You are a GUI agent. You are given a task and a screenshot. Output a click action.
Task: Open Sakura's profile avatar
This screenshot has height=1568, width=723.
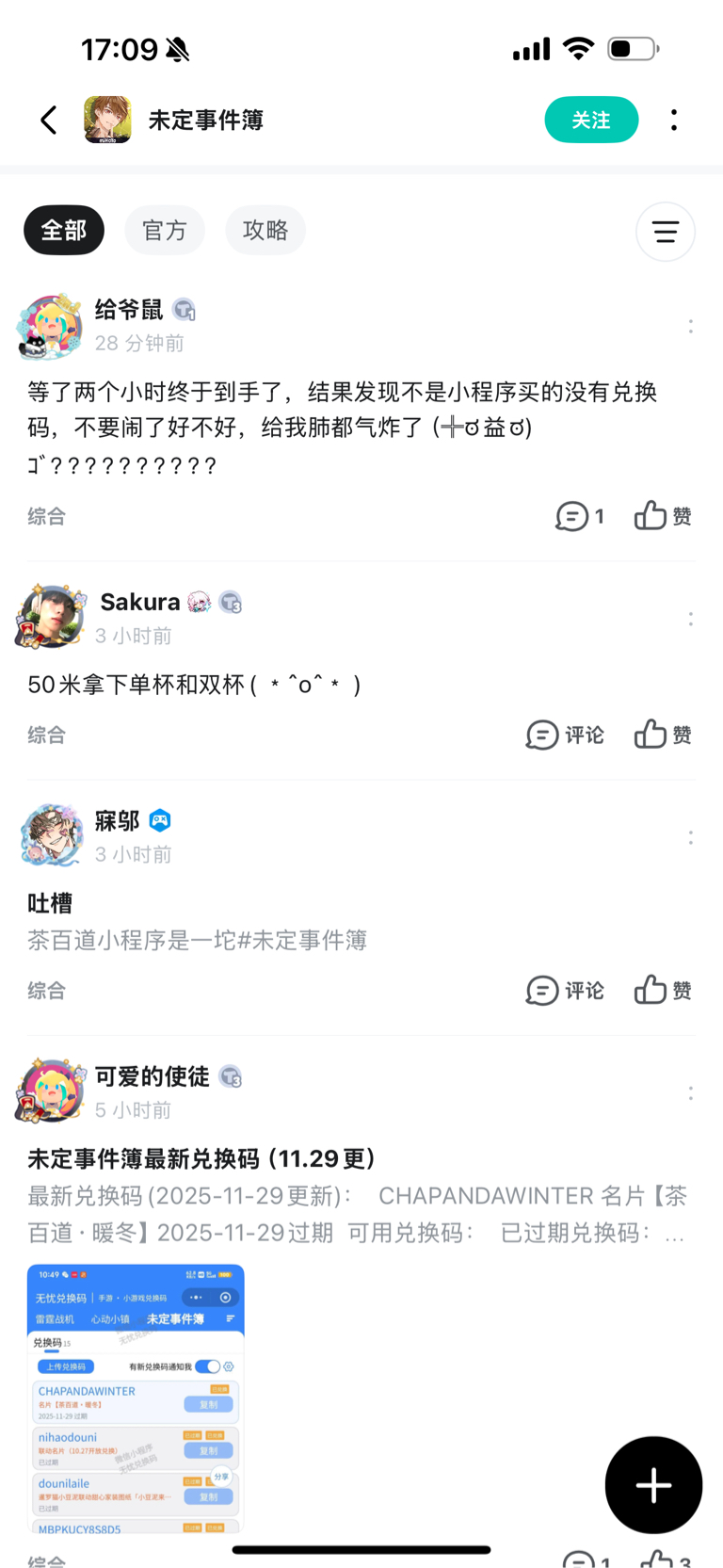51,616
